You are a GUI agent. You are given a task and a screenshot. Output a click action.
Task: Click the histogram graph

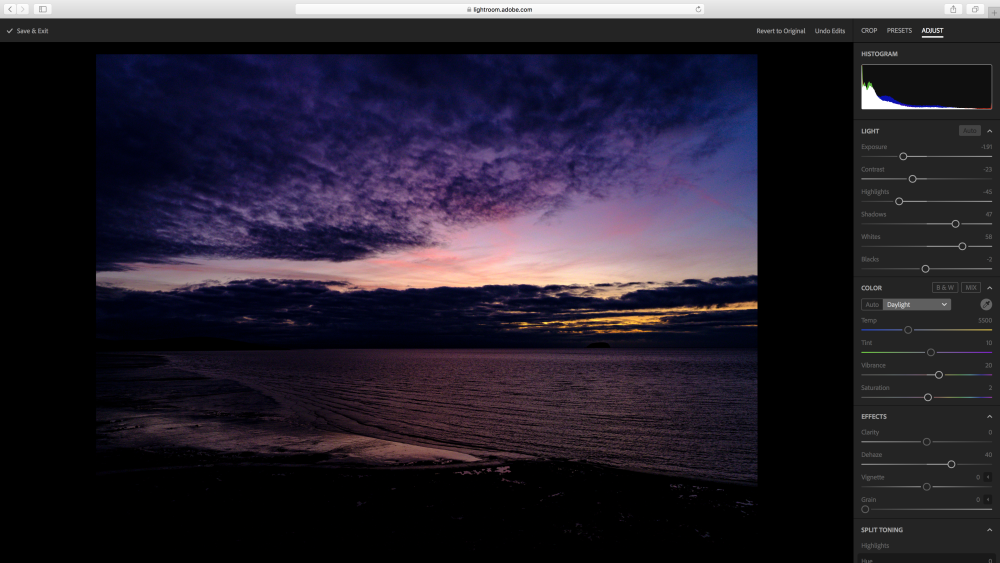click(926, 87)
